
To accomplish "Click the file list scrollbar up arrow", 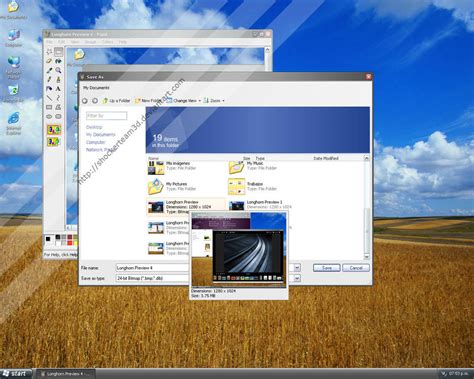I will (367, 158).
